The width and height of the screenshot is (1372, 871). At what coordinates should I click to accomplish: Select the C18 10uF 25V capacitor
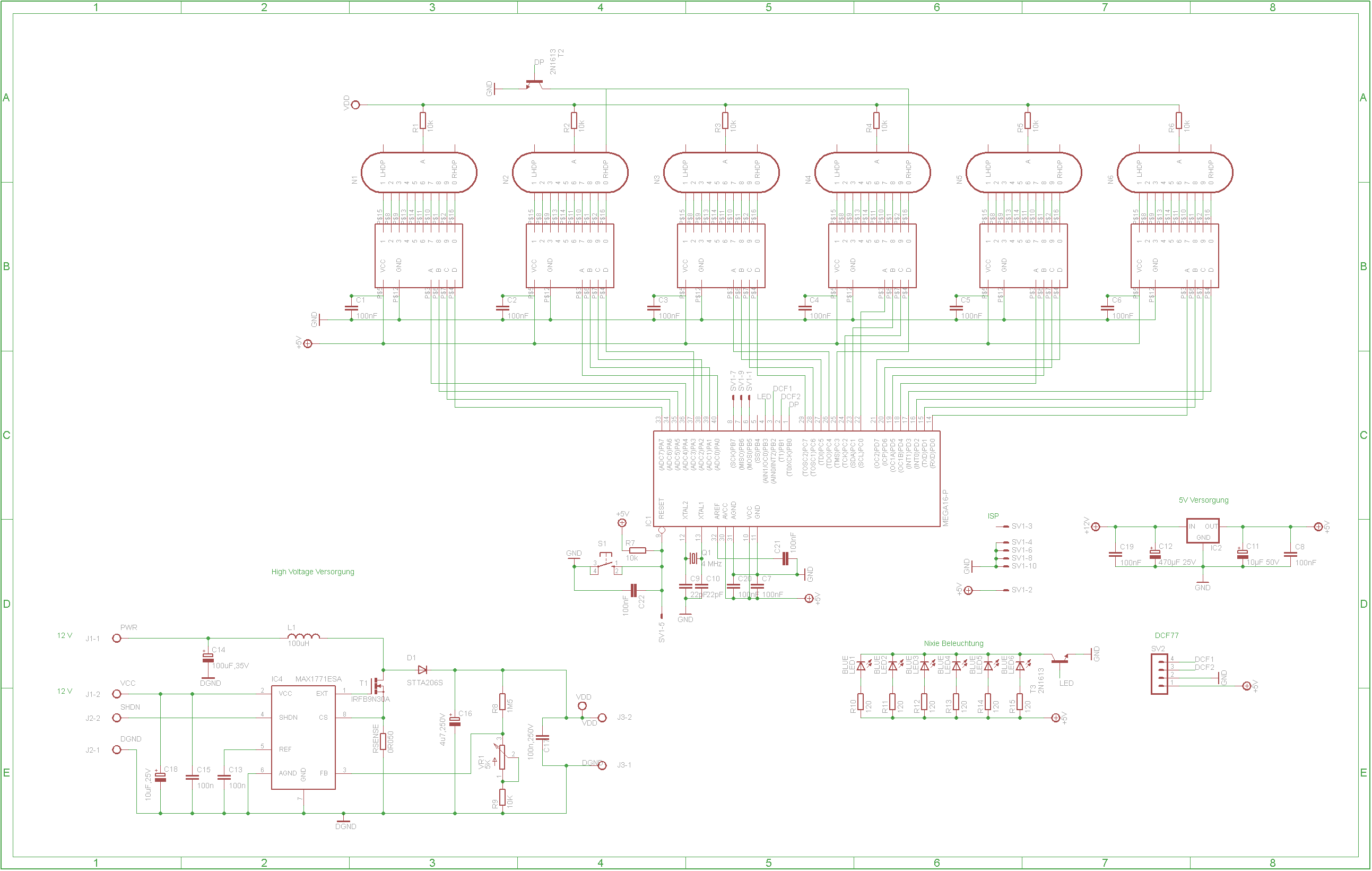[161, 778]
